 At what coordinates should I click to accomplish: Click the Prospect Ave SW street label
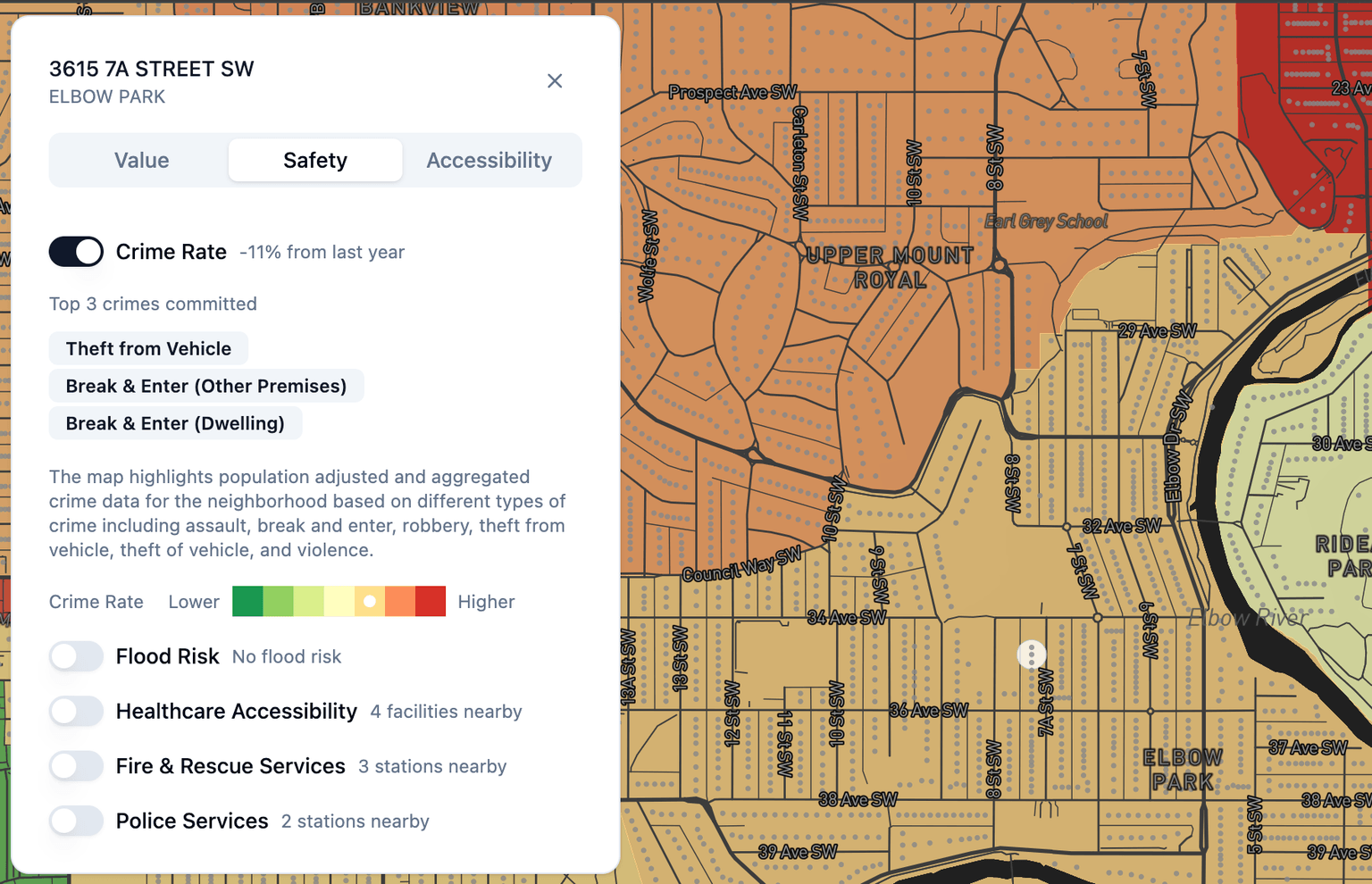tap(732, 92)
